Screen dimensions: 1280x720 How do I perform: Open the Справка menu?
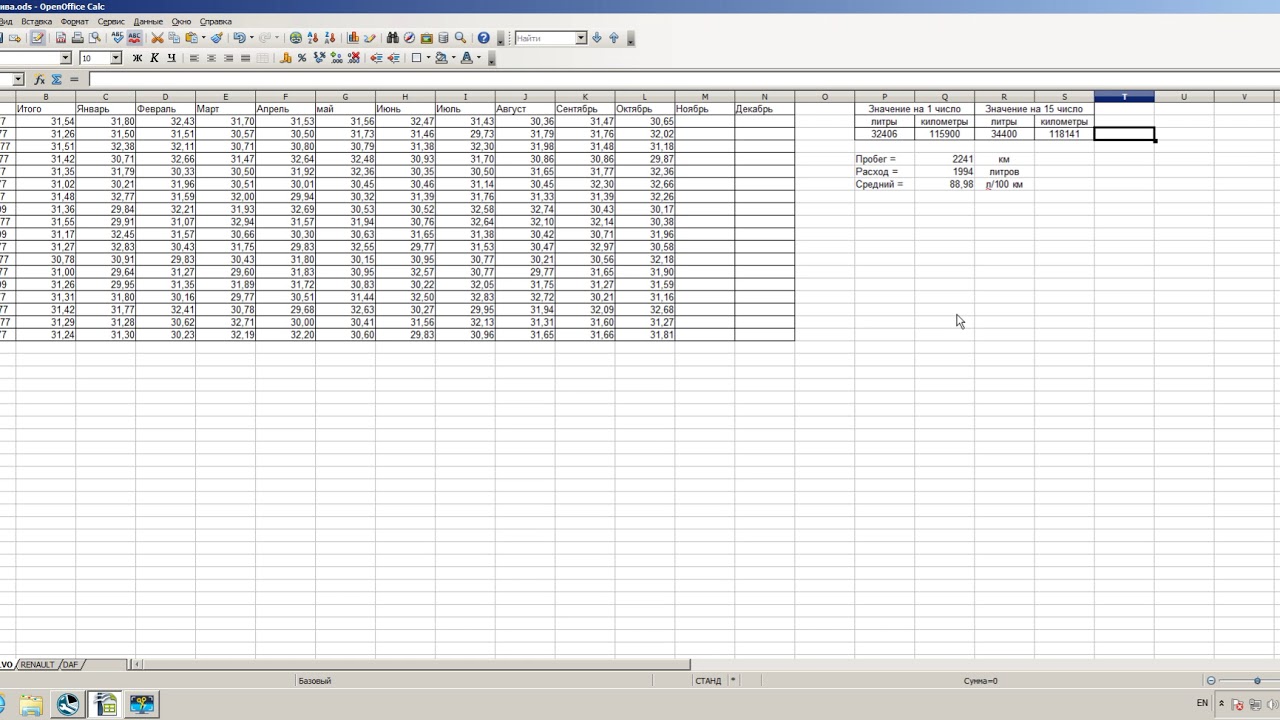(215, 21)
